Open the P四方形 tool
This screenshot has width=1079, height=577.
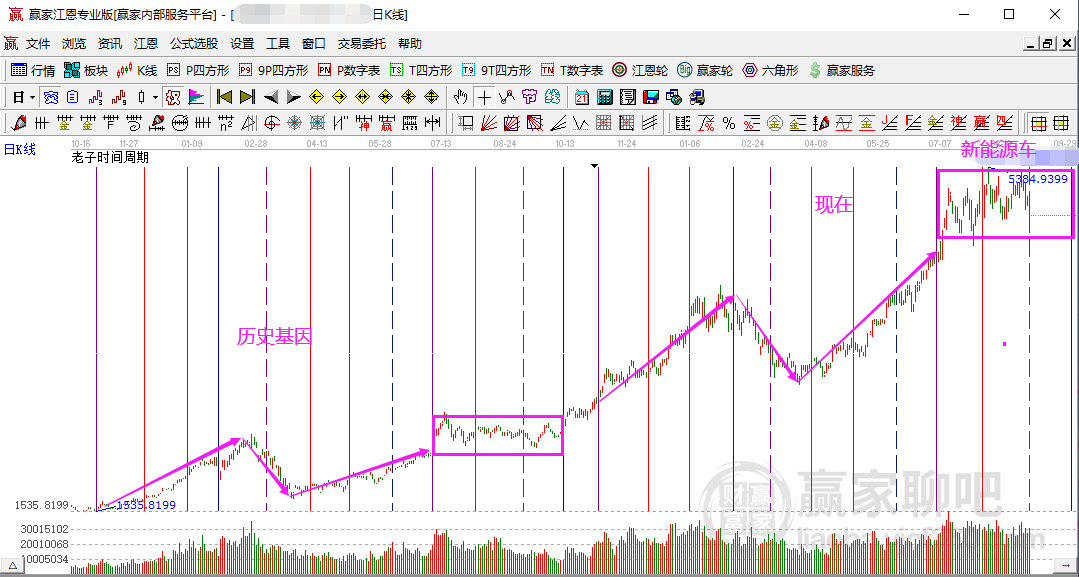coord(198,70)
